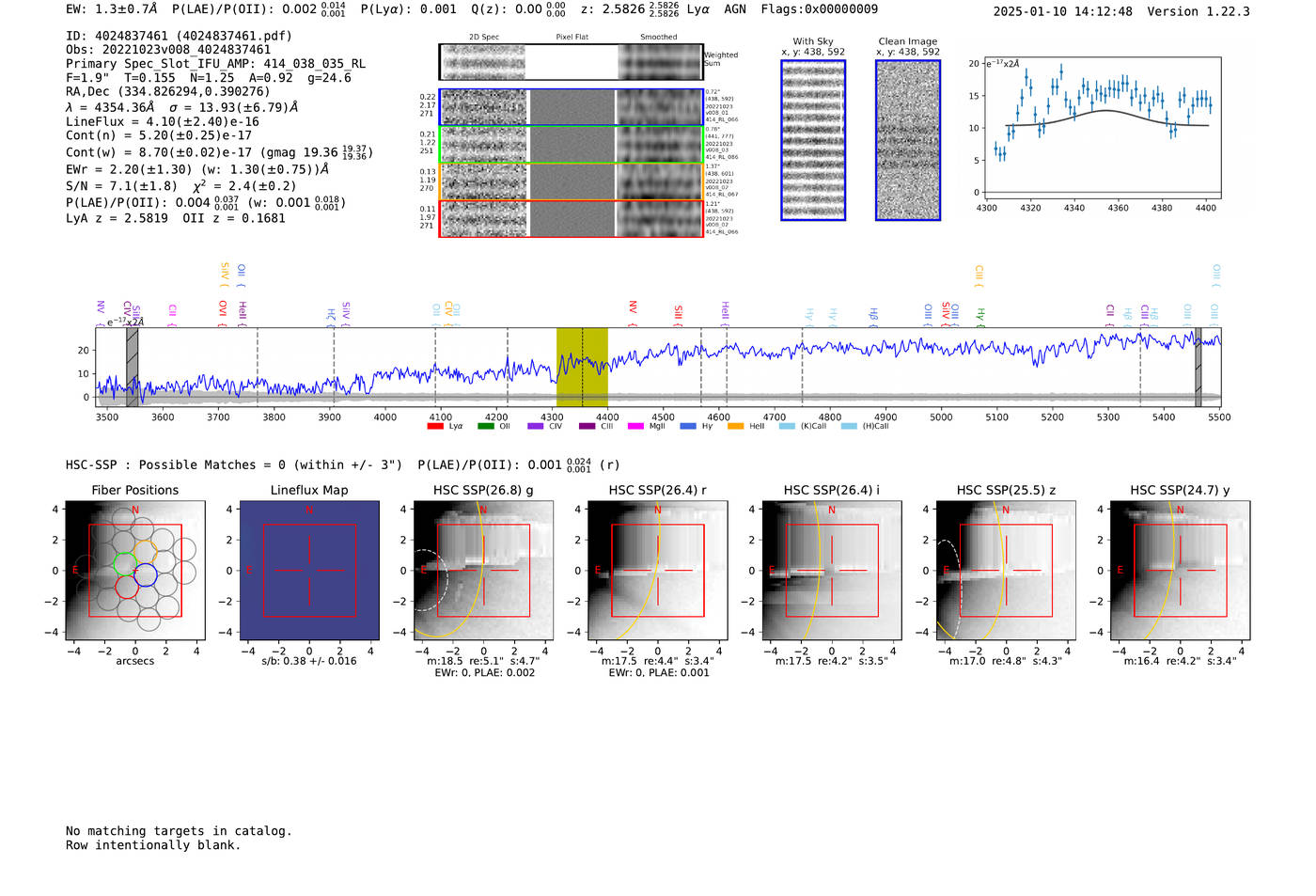Click the Clean Image panel
The height and width of the screenshot is (896, 1316).
[908, 140]
